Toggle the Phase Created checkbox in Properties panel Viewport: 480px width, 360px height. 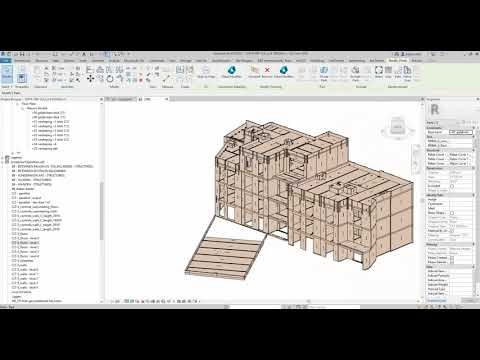(x=452, y=258)
